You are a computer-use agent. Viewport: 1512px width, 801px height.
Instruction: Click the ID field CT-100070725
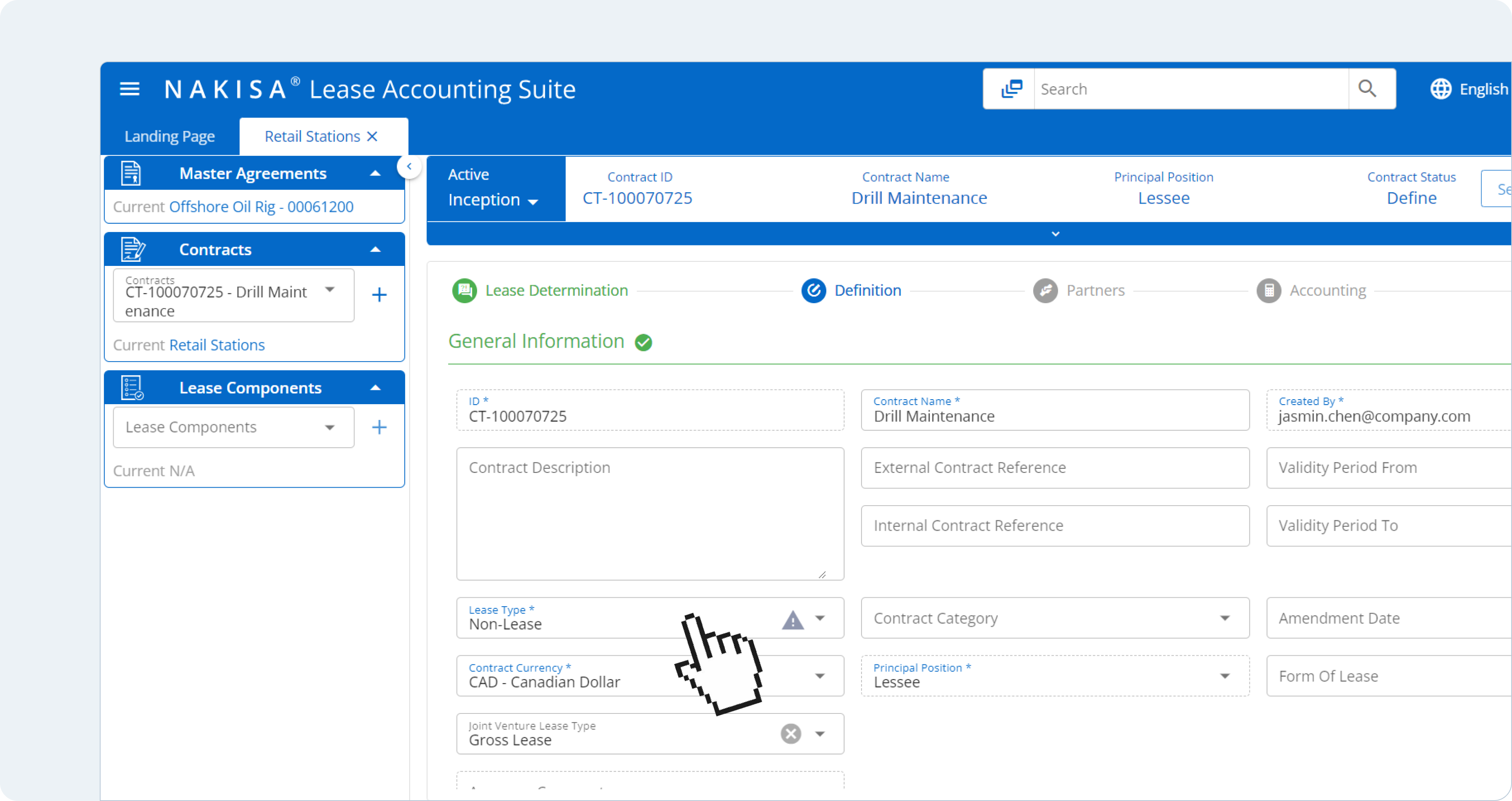(x=650, y=410)
